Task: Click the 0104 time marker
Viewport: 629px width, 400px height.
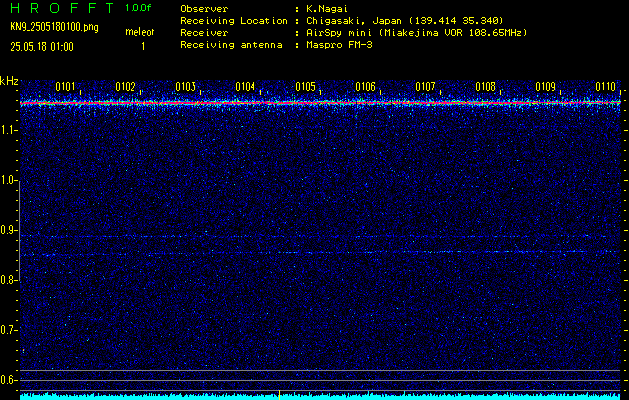Action: coord(245,87)
